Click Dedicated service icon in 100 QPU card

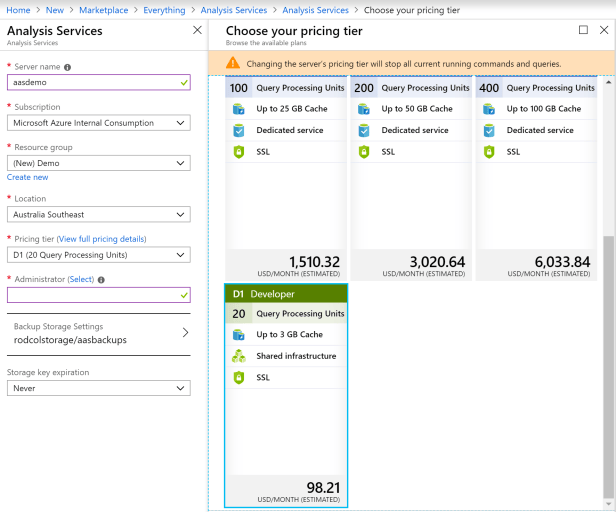[238, 130]
